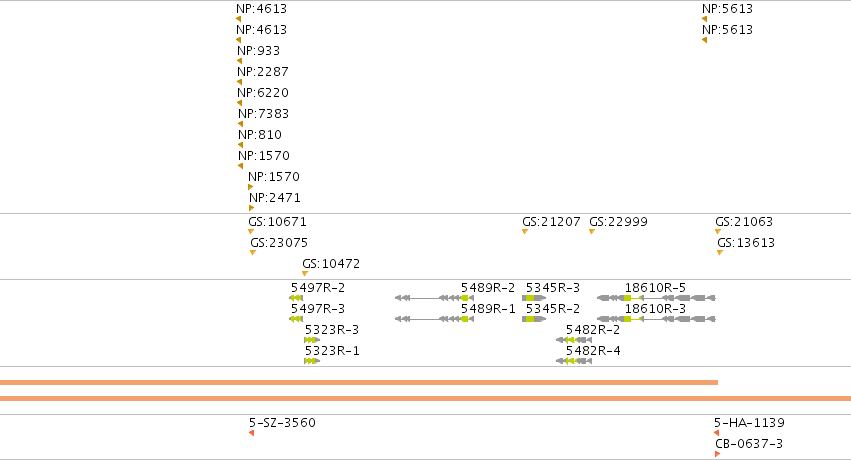The width and height of the screenshot is (851, 460).
Task: Select the 18610R-5 gene model glyph
Action: coord(656,298)
